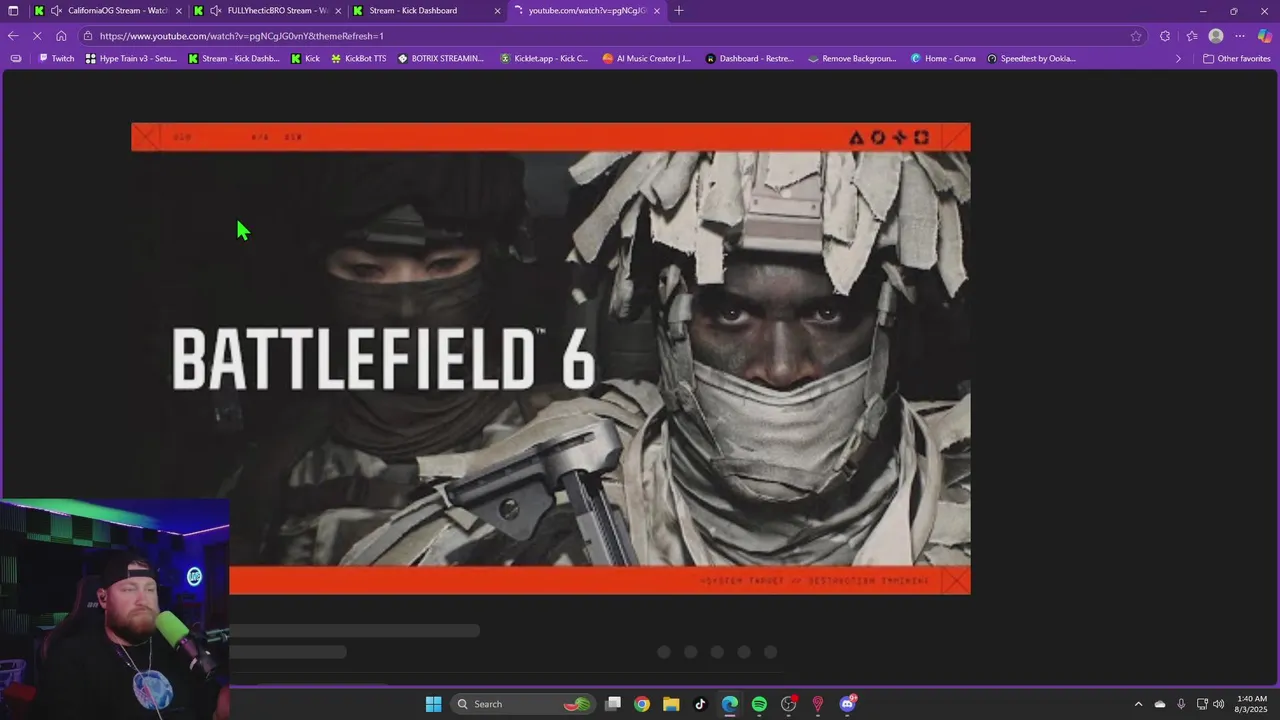Close the youtube.com tab

point(657,11)
